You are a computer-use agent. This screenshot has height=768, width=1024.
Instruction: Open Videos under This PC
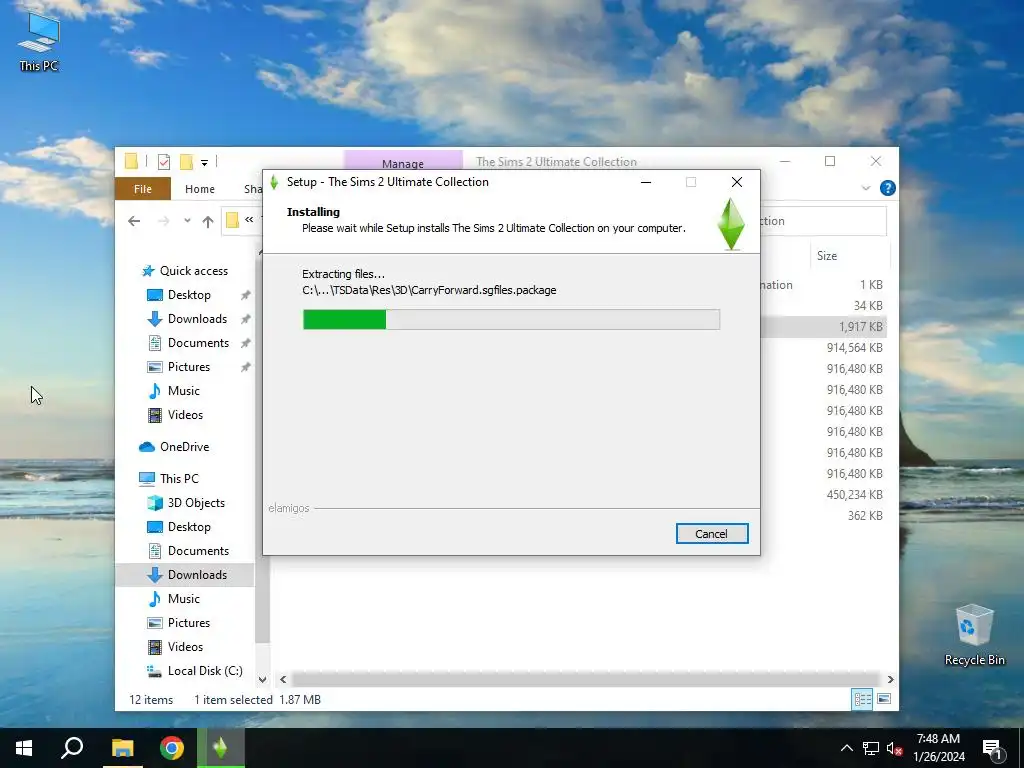(x=176, y=647)
